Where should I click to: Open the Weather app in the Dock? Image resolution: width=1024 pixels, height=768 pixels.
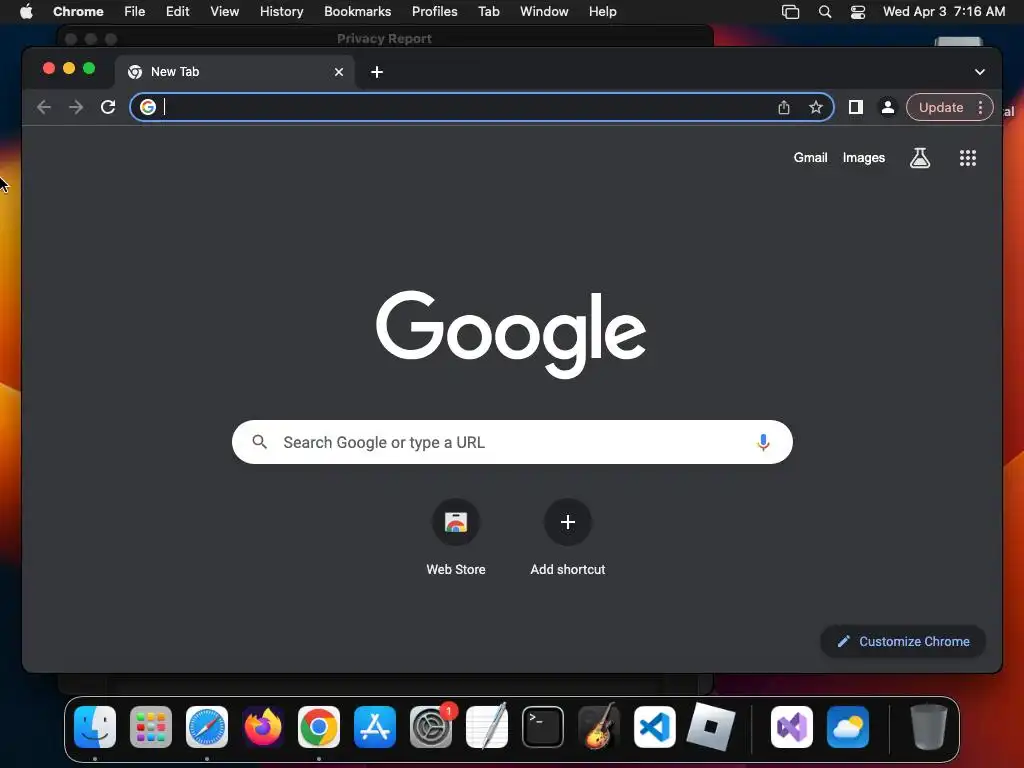pos(848,727)
